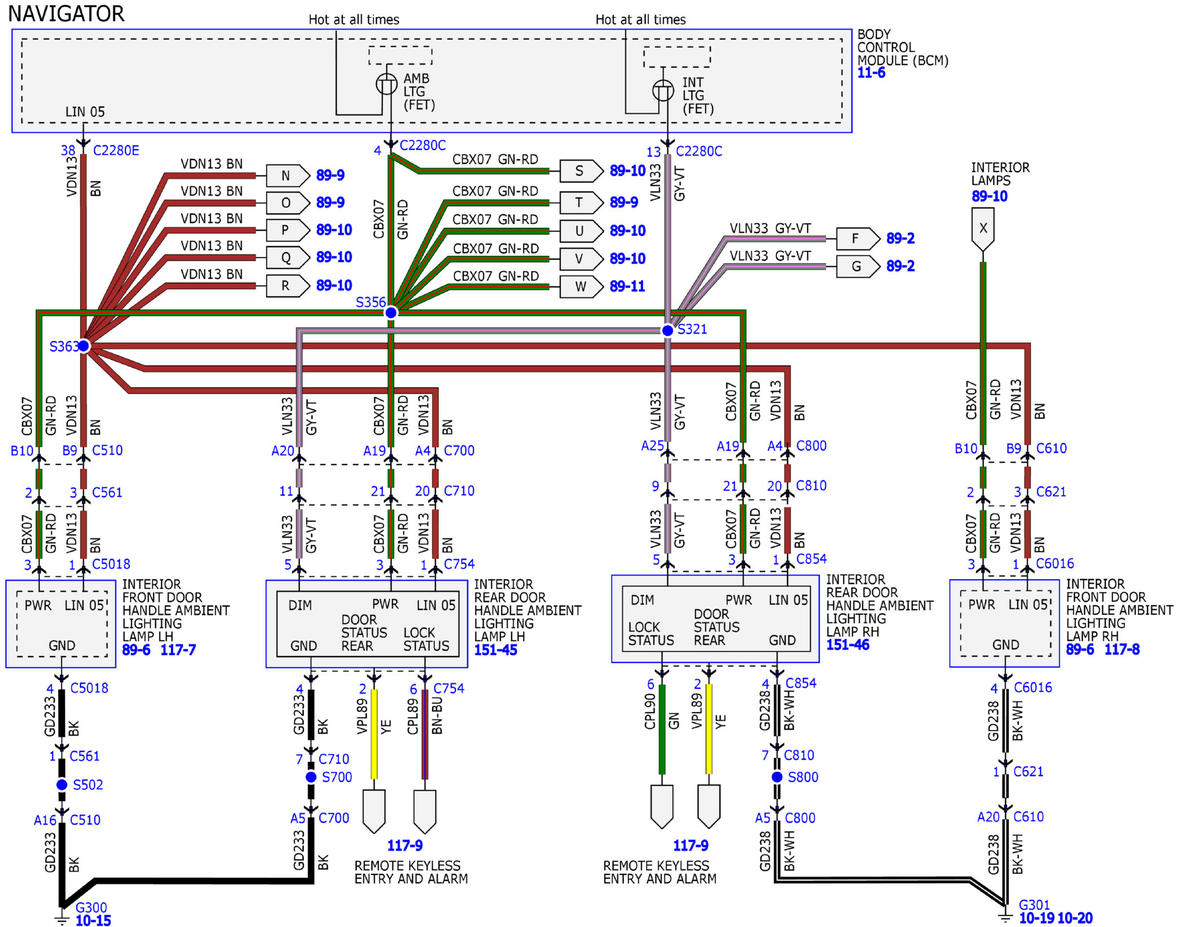Click the off-page connector V
The height and width of the screenshot is (927, 1200).
[x=580, y=258]
